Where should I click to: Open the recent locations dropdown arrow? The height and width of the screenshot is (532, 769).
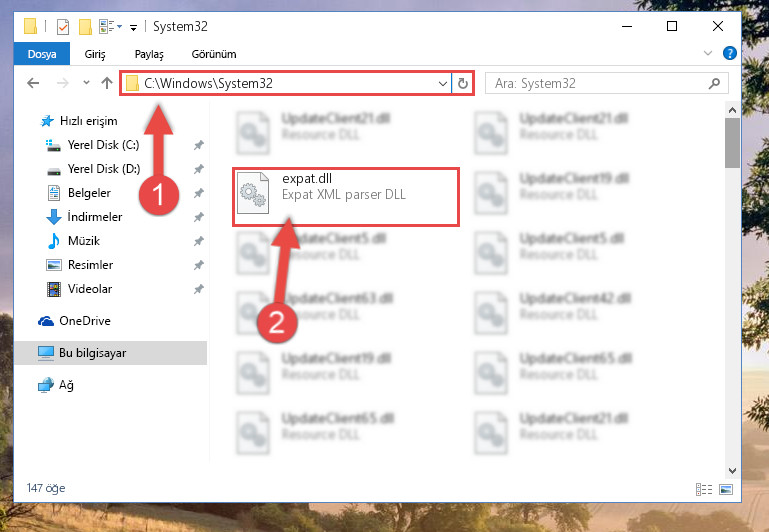(x=86, y=83)
